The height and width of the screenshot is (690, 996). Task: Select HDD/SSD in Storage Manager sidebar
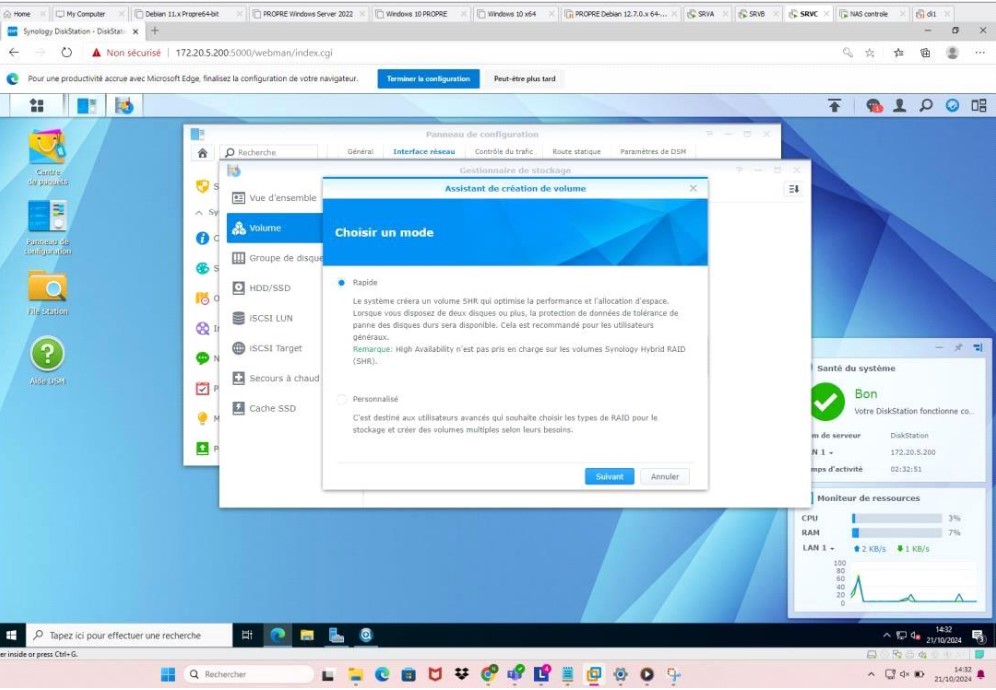point(274,288)
